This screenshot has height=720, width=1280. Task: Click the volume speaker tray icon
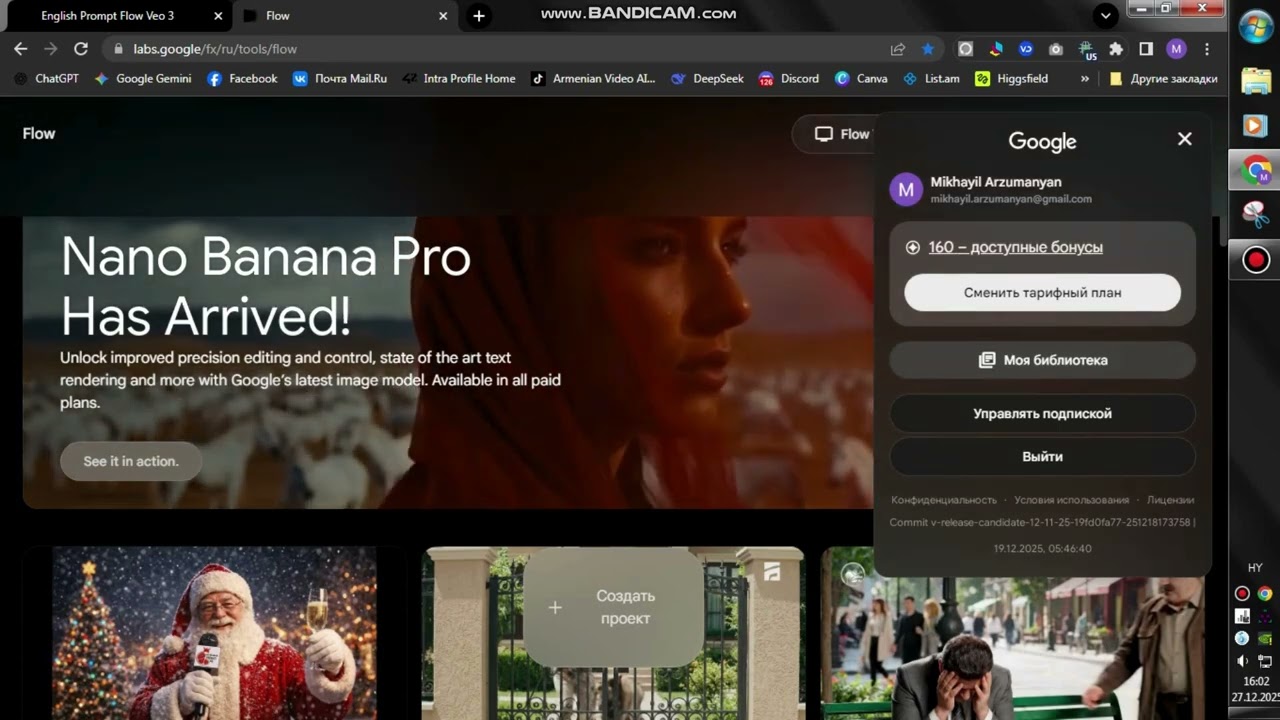tap(1243, 661)
